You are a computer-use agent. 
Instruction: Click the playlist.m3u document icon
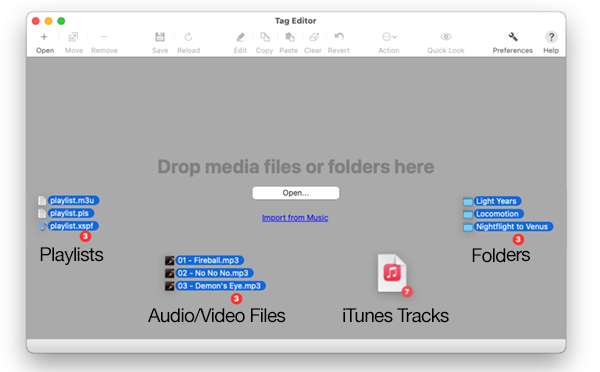[42, 201]
